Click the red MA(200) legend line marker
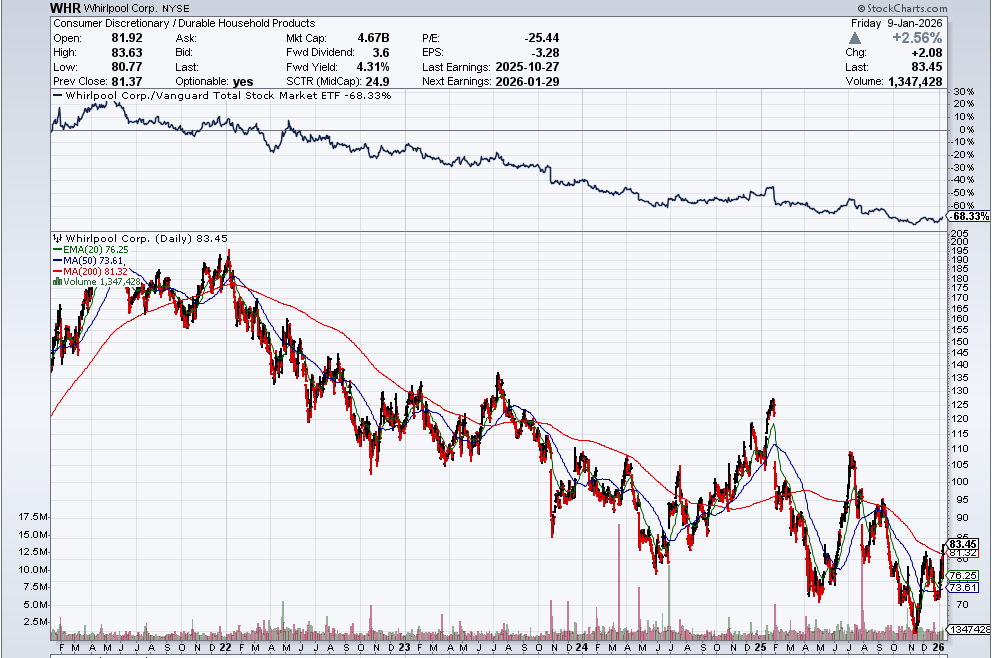The image size is (992, 658). (x=58, y=271)
